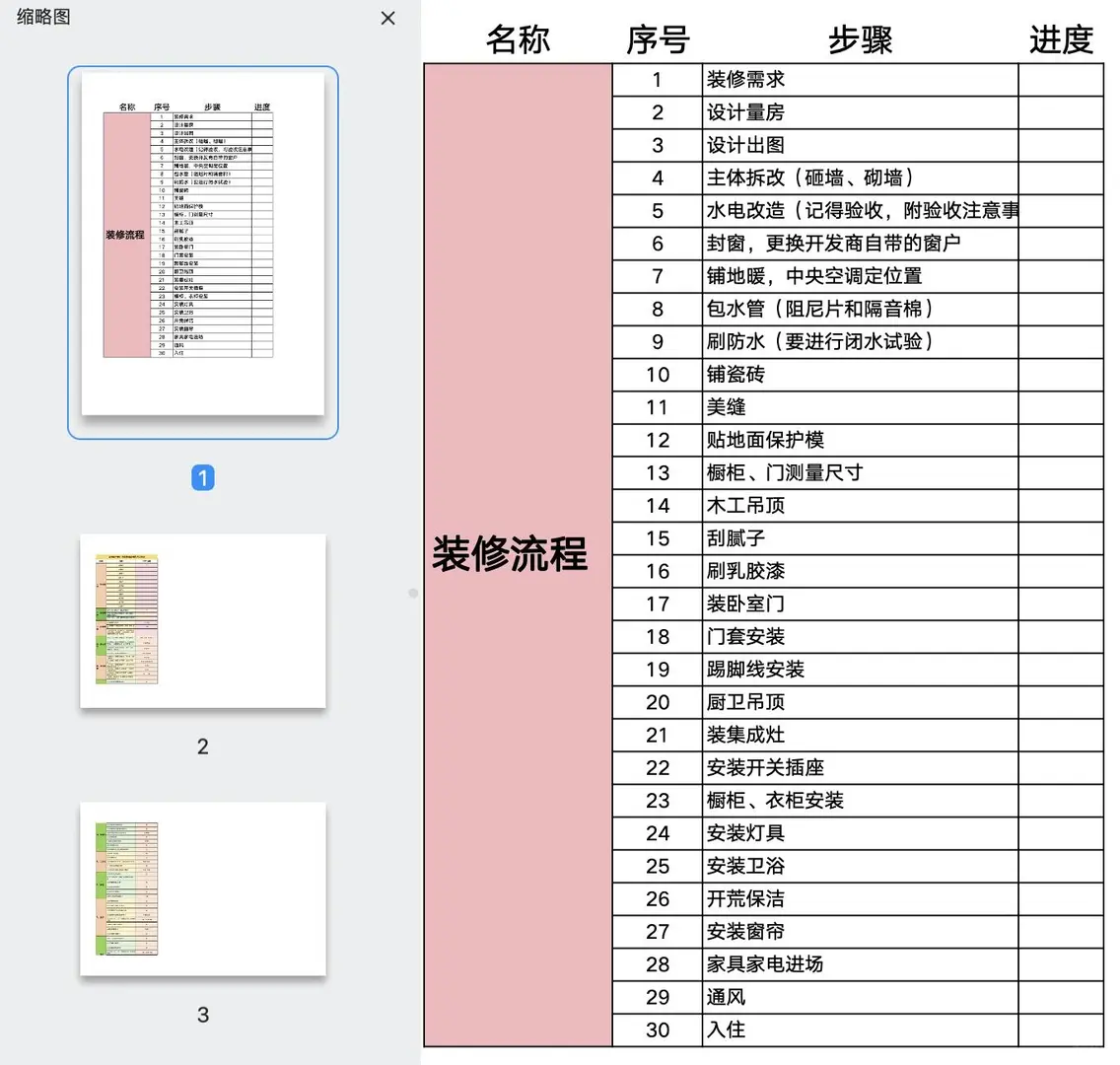Open page 2 via its thumbnail
The width and height of the screenshot is (1120, 1065).
202,619
